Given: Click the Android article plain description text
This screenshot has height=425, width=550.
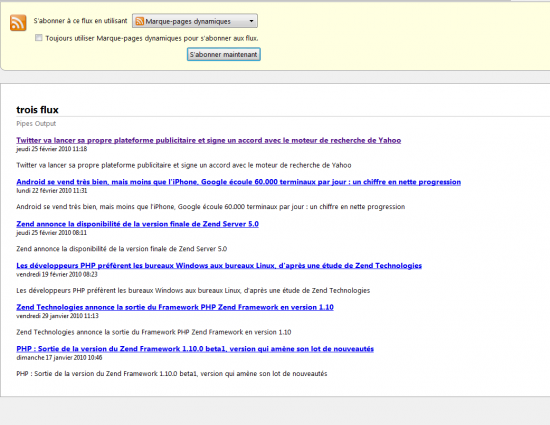Looking at the screenshot, I should point(210,207).
